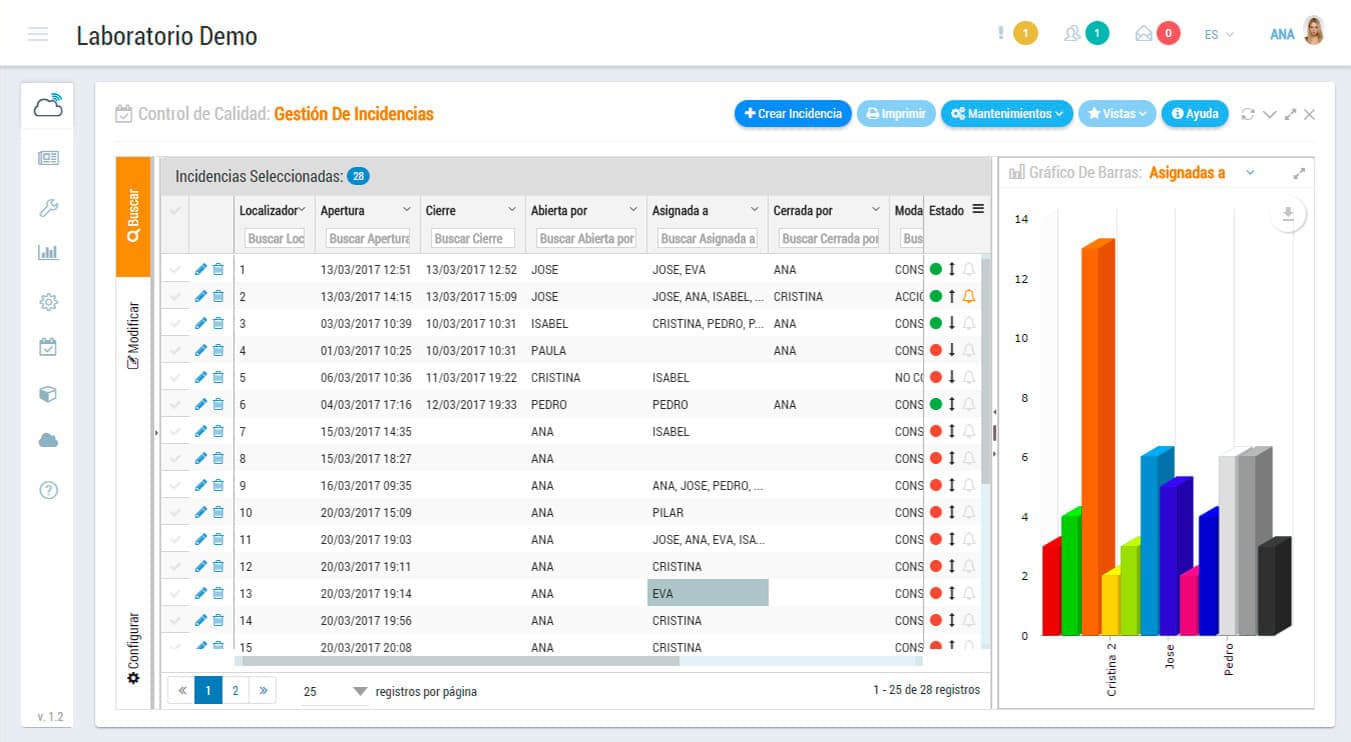Refresh the Gestión De Incidencias panel
Viewport: 1351px width, 742px height.
click(1247, 114)
